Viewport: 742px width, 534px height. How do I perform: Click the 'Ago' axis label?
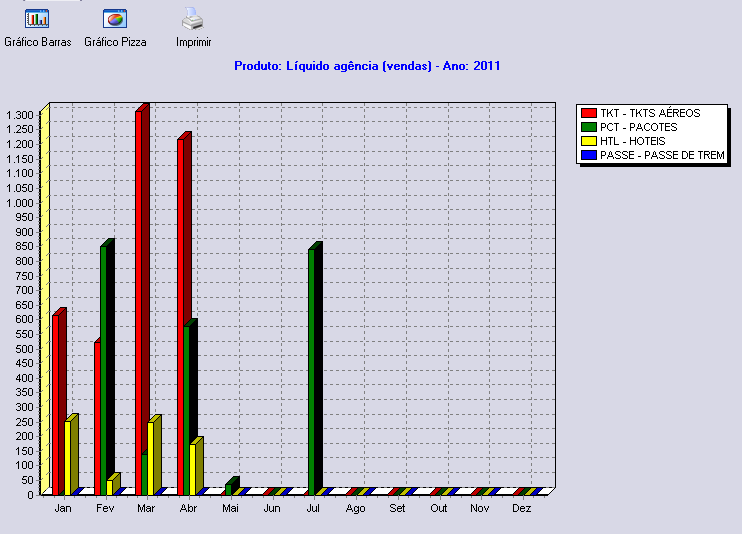(355, 509)
